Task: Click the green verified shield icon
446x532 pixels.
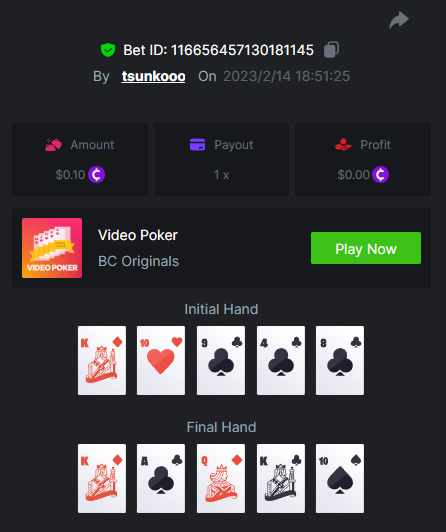Action: click(108, 50)
